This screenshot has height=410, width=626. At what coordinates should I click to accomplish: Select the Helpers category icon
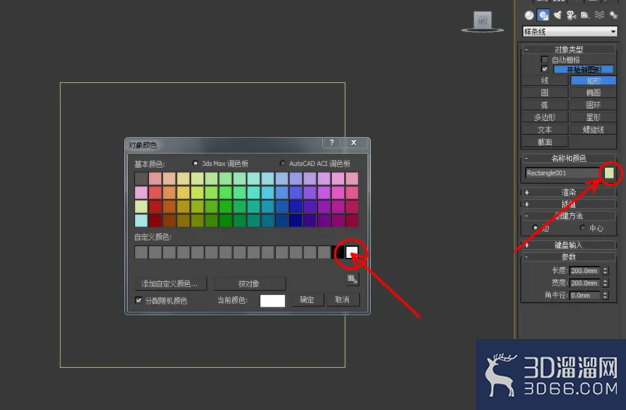[585, 16]
